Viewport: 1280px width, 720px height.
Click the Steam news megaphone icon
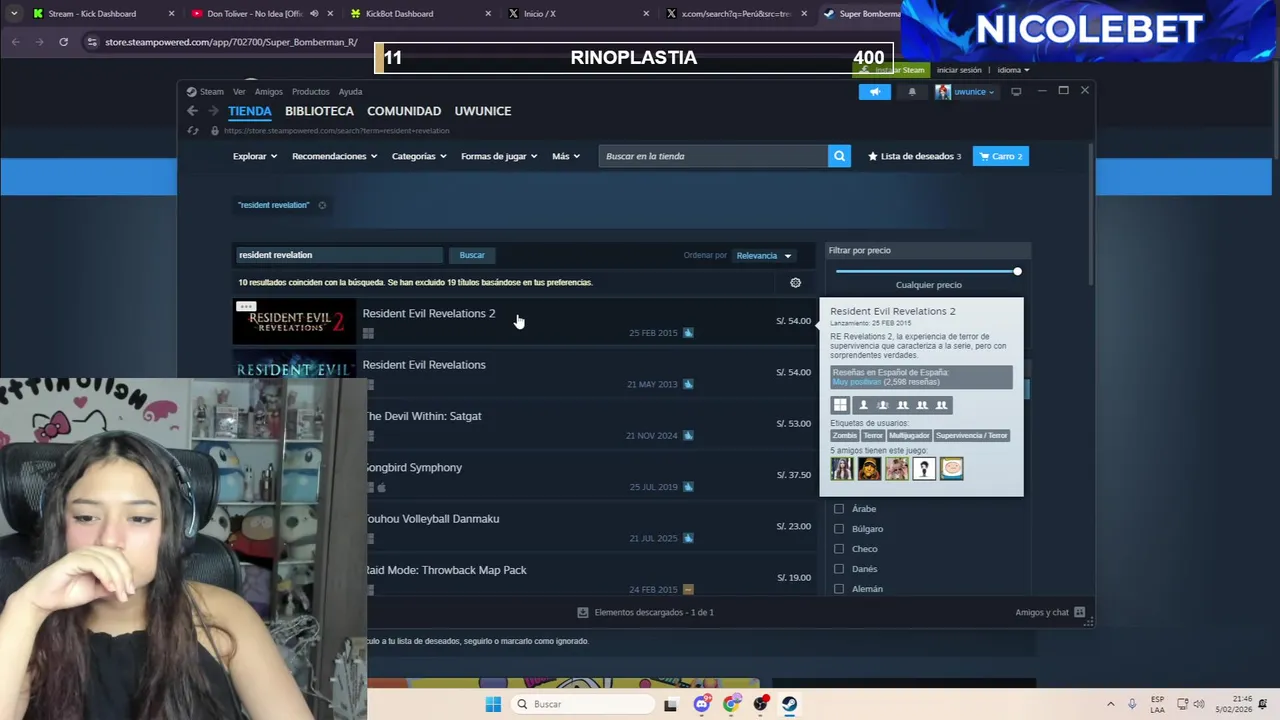(874, 92)
